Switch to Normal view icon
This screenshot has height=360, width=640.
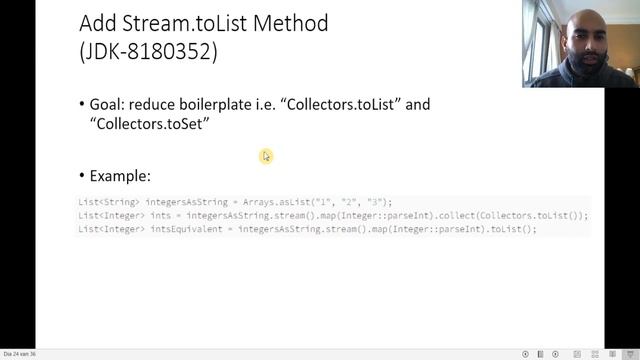click(x=577, y=354)
